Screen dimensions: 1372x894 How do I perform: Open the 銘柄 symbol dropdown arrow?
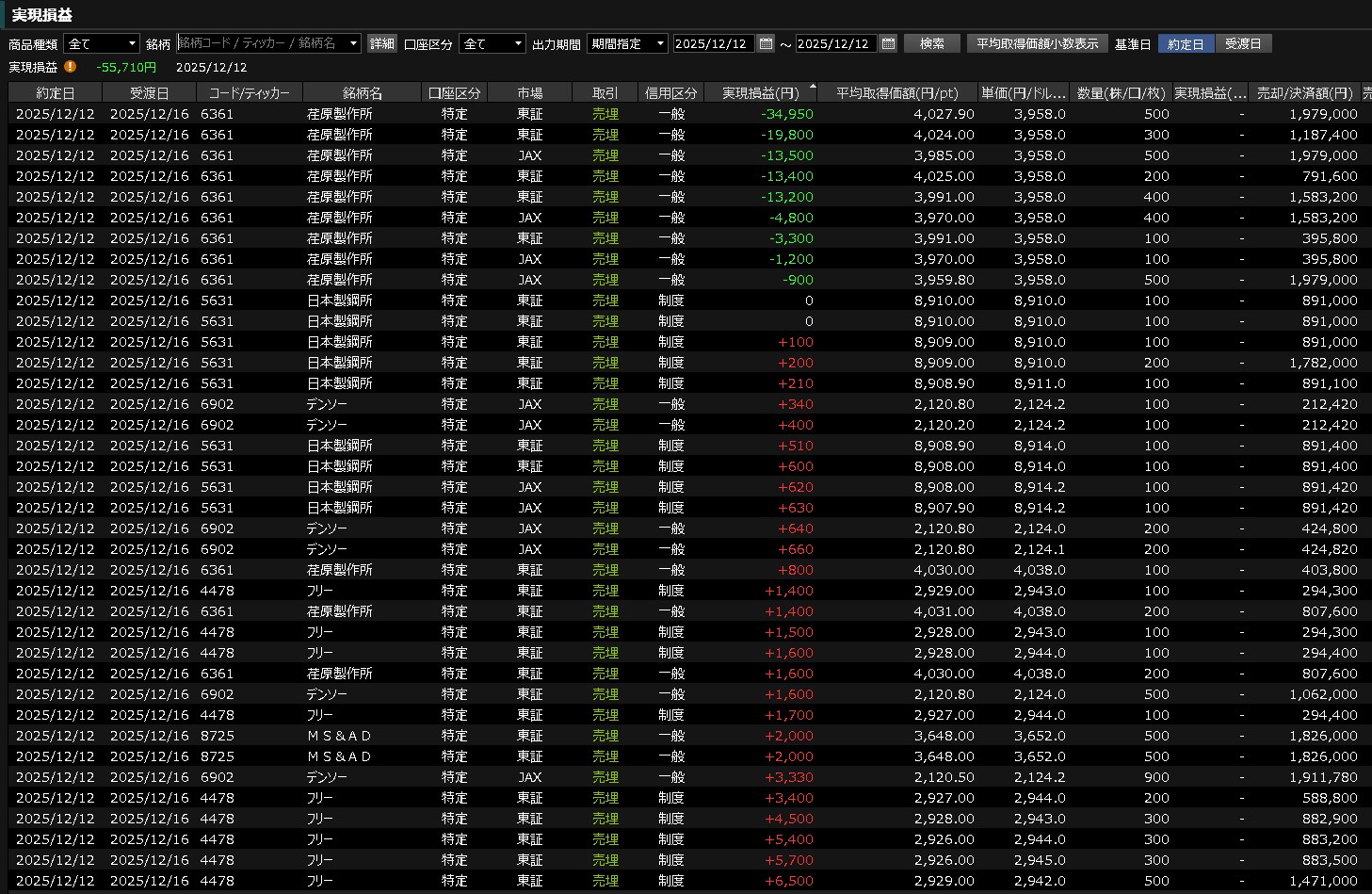click(x=353, y=44)
